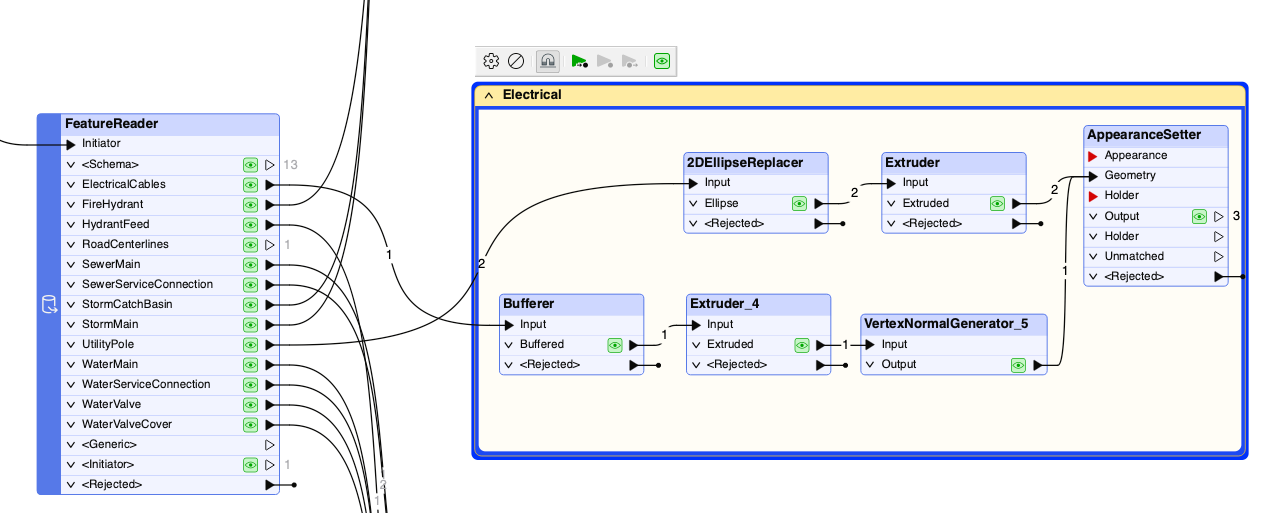The image size is (1273, 513).
Task: Click the WaterServiceConnection port label
Action: coord(146,384)
